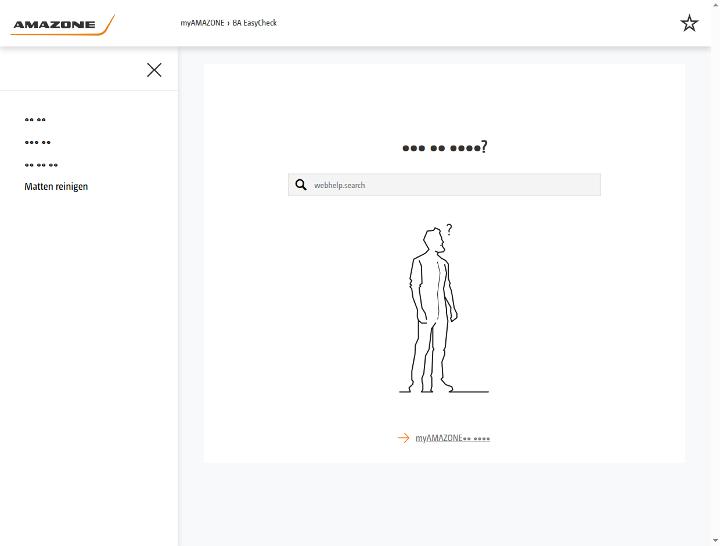Screen dimensions: 720x546
Task: Select the second dotted sidebar entry
Action: click(x=38, y=142)
